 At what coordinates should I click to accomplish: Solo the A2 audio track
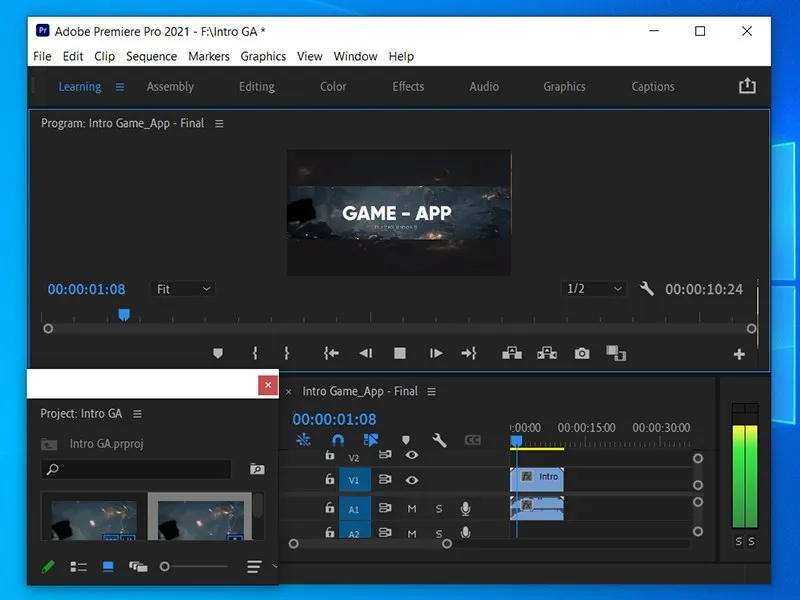(439, 532)
